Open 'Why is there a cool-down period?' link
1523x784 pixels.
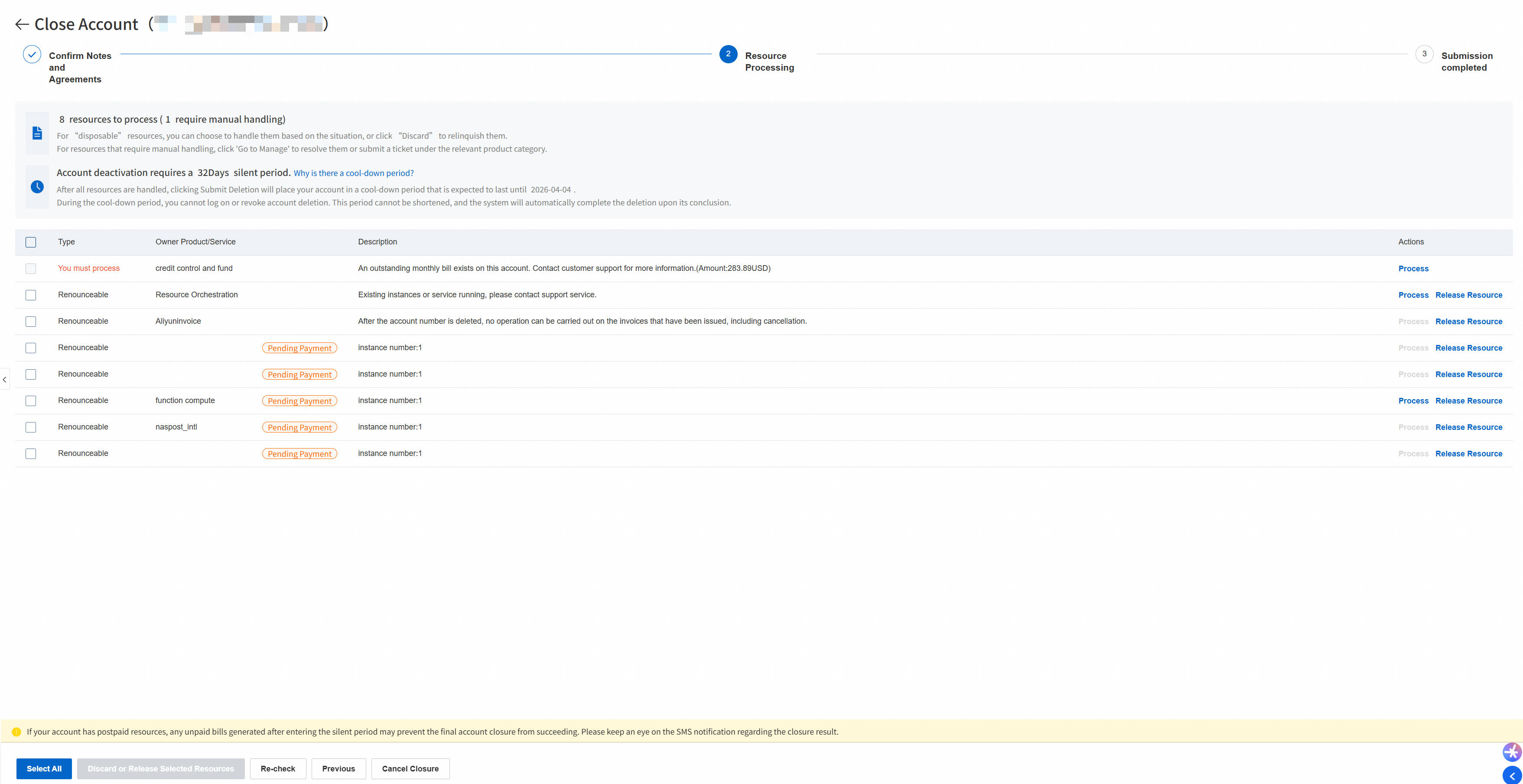[354, 173]
